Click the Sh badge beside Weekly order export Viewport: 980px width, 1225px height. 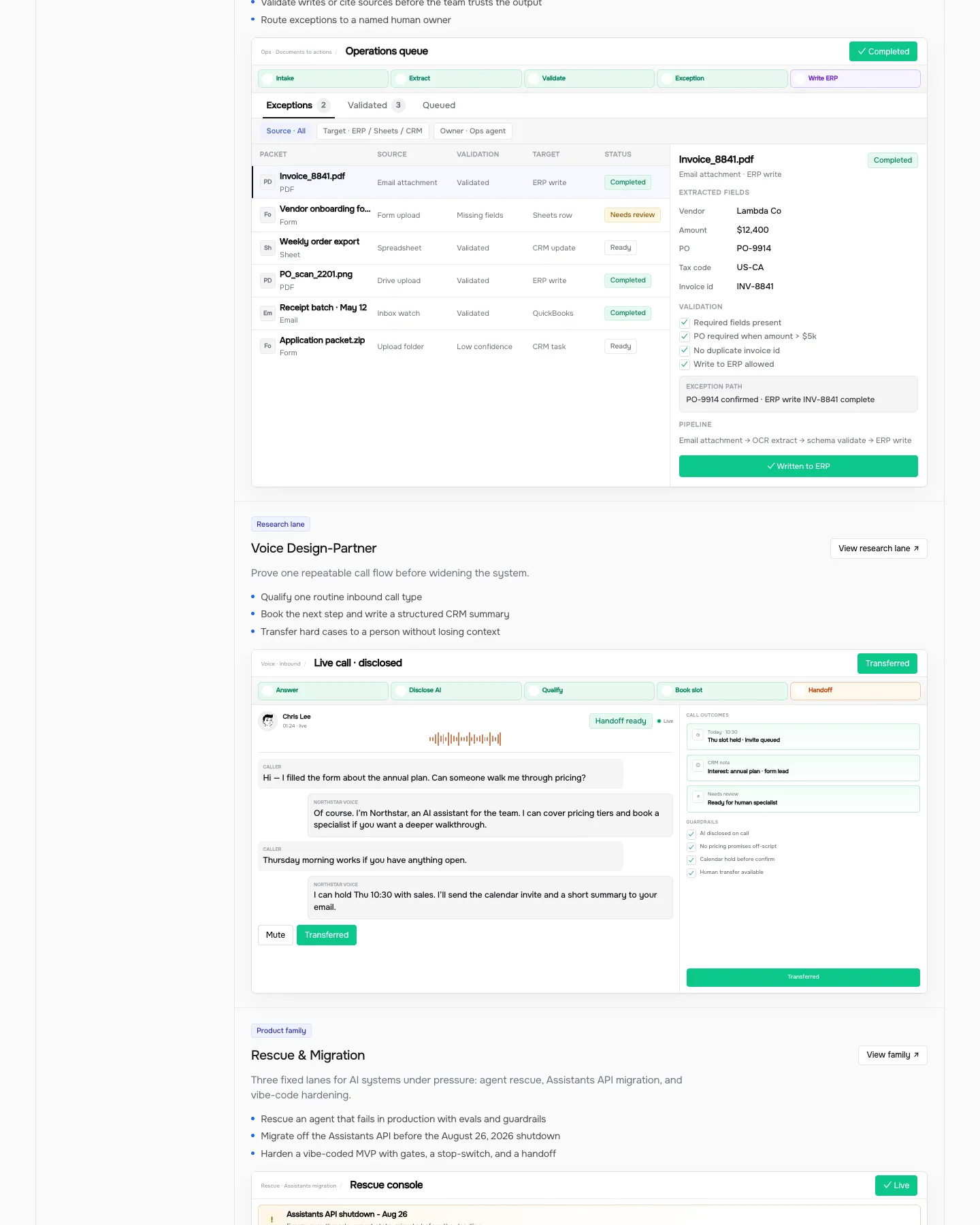[x=267, y=248]
